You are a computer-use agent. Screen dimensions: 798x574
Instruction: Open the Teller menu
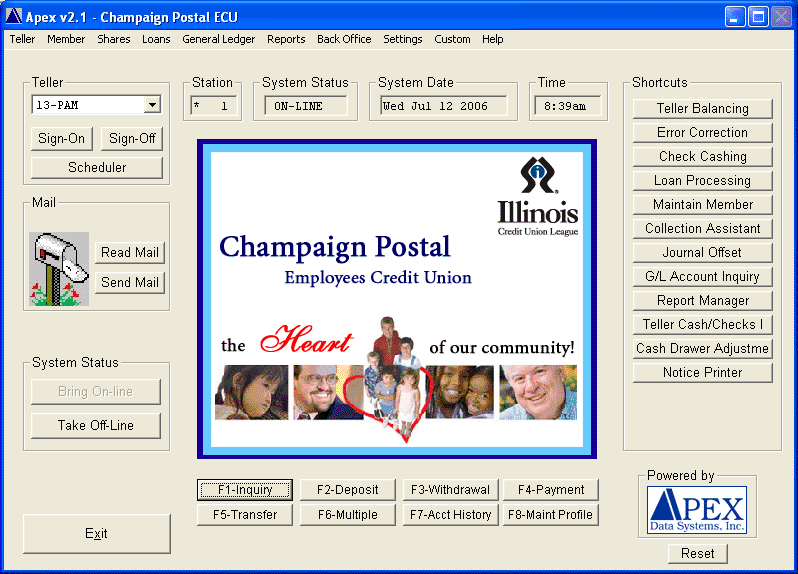[22, 39]
